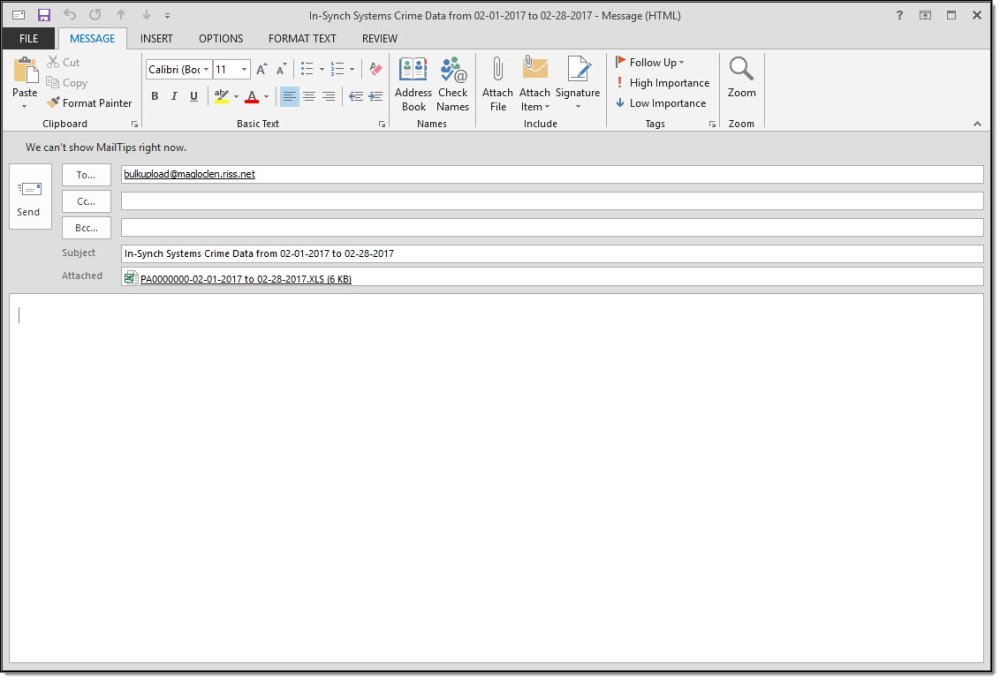Image resolution: width=1000 pixels, height=680 pixels.
Task: Open the Zoom magnifier tool
Action: coord(741,78)
